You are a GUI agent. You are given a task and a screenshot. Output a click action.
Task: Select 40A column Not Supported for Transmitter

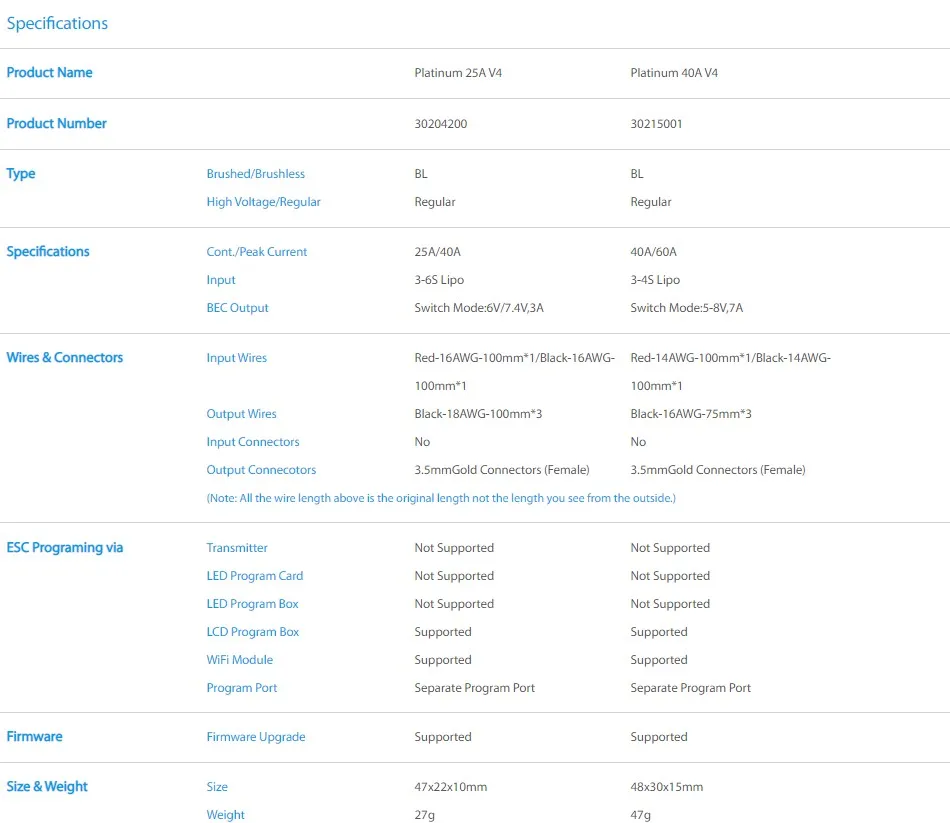pyautogui.click(x=670, y=548)
